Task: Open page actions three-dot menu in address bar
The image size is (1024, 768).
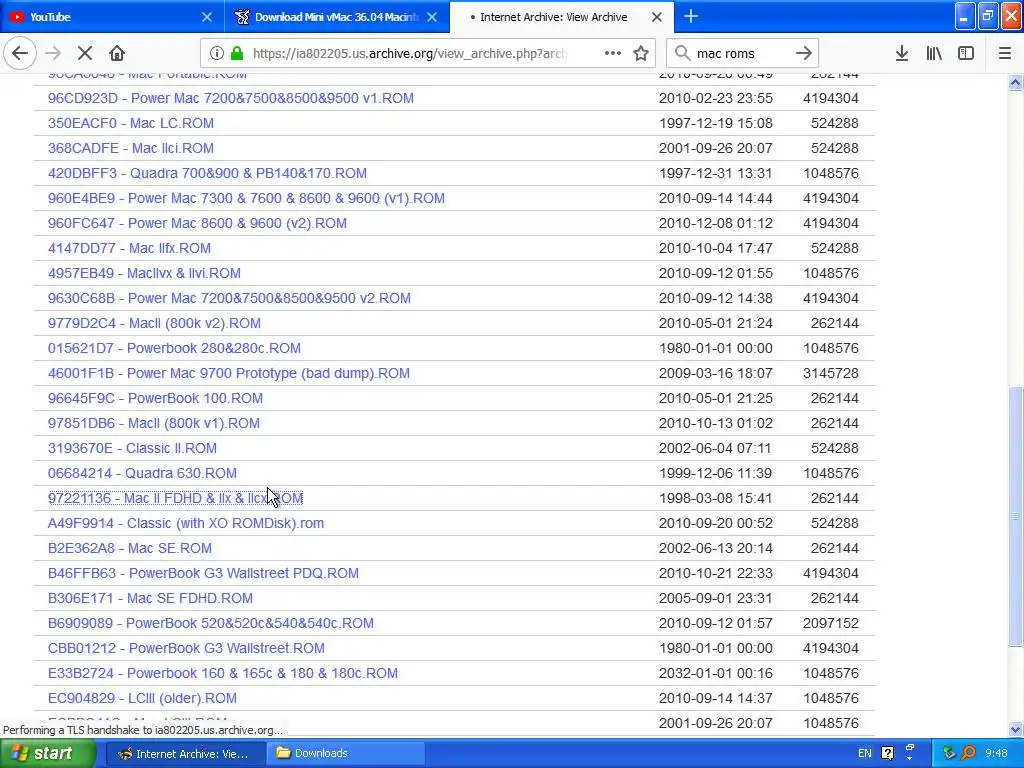Action: point(613,54)
